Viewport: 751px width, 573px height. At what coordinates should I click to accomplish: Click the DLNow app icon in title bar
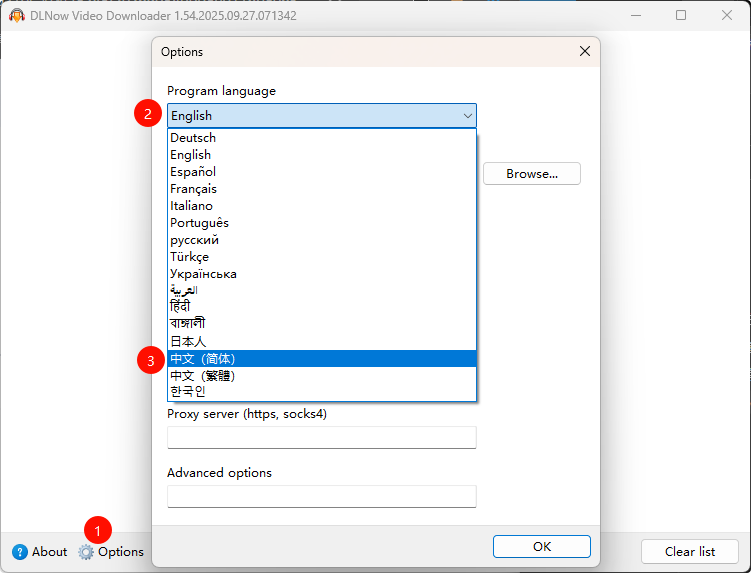point(17,16)
